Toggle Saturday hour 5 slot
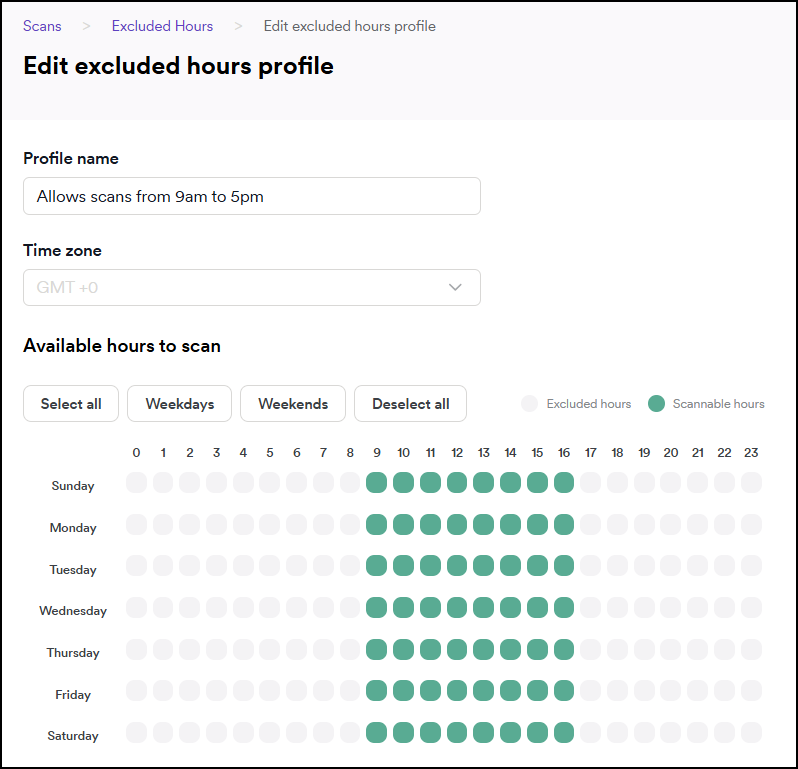 (270, 732)
